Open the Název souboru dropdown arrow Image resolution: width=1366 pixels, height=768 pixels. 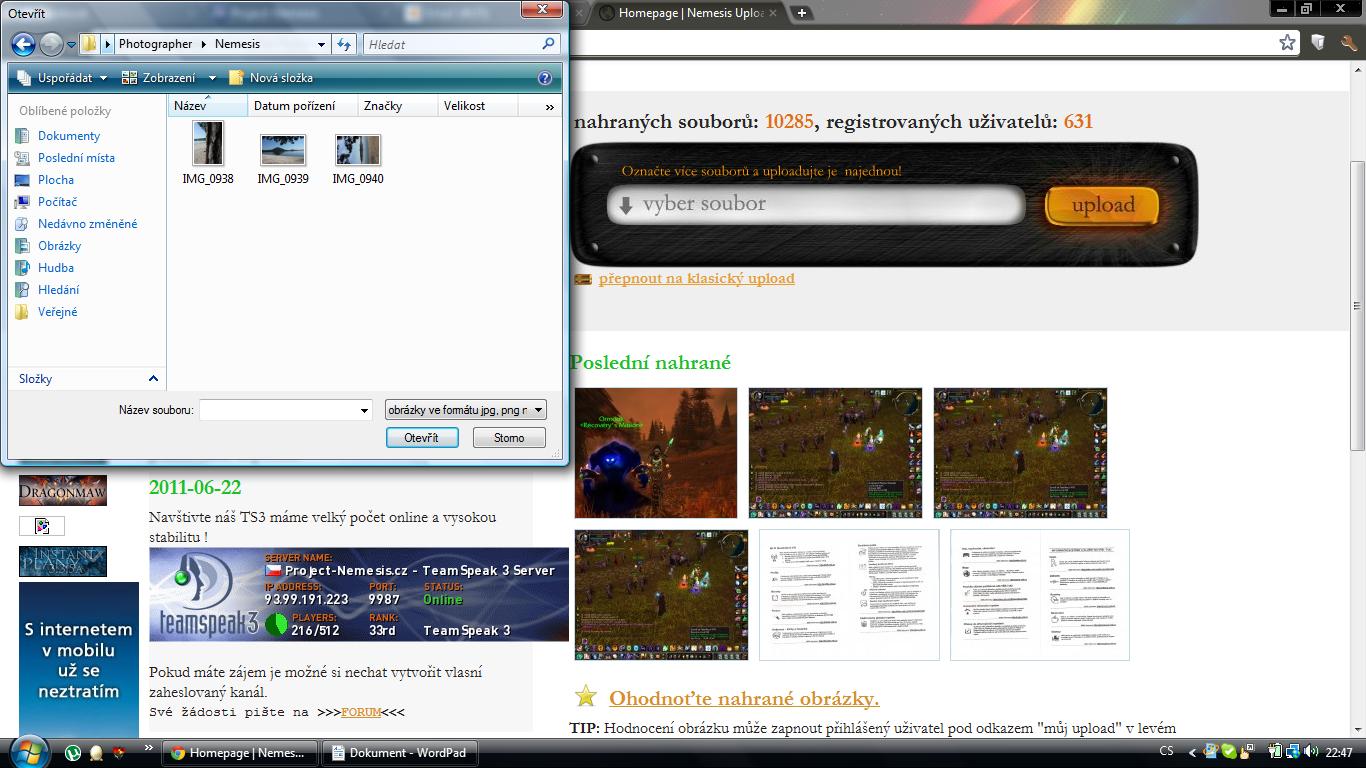click(365, 410)
